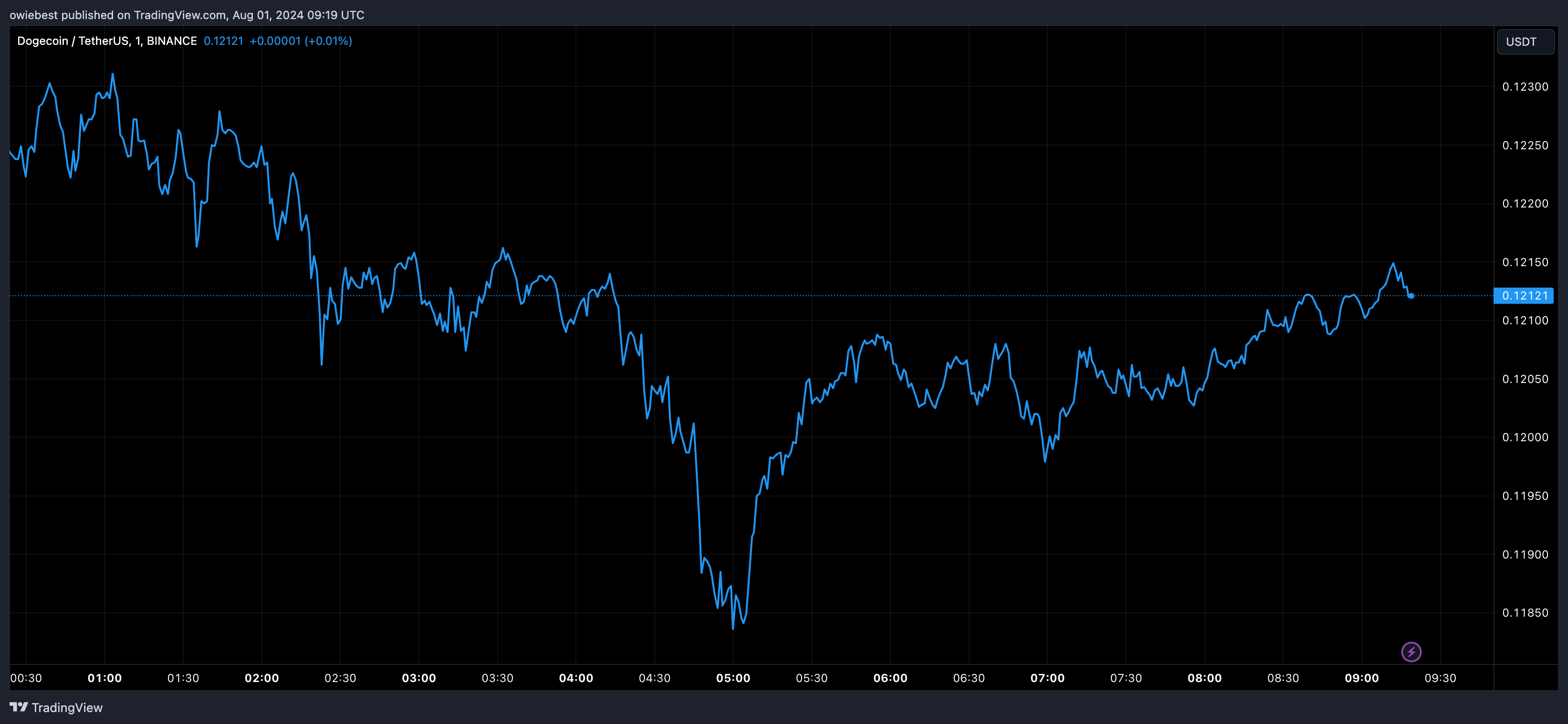Click the published-by owiebest header text
This screenshot has width=1568, height=724.
[187, 15]
